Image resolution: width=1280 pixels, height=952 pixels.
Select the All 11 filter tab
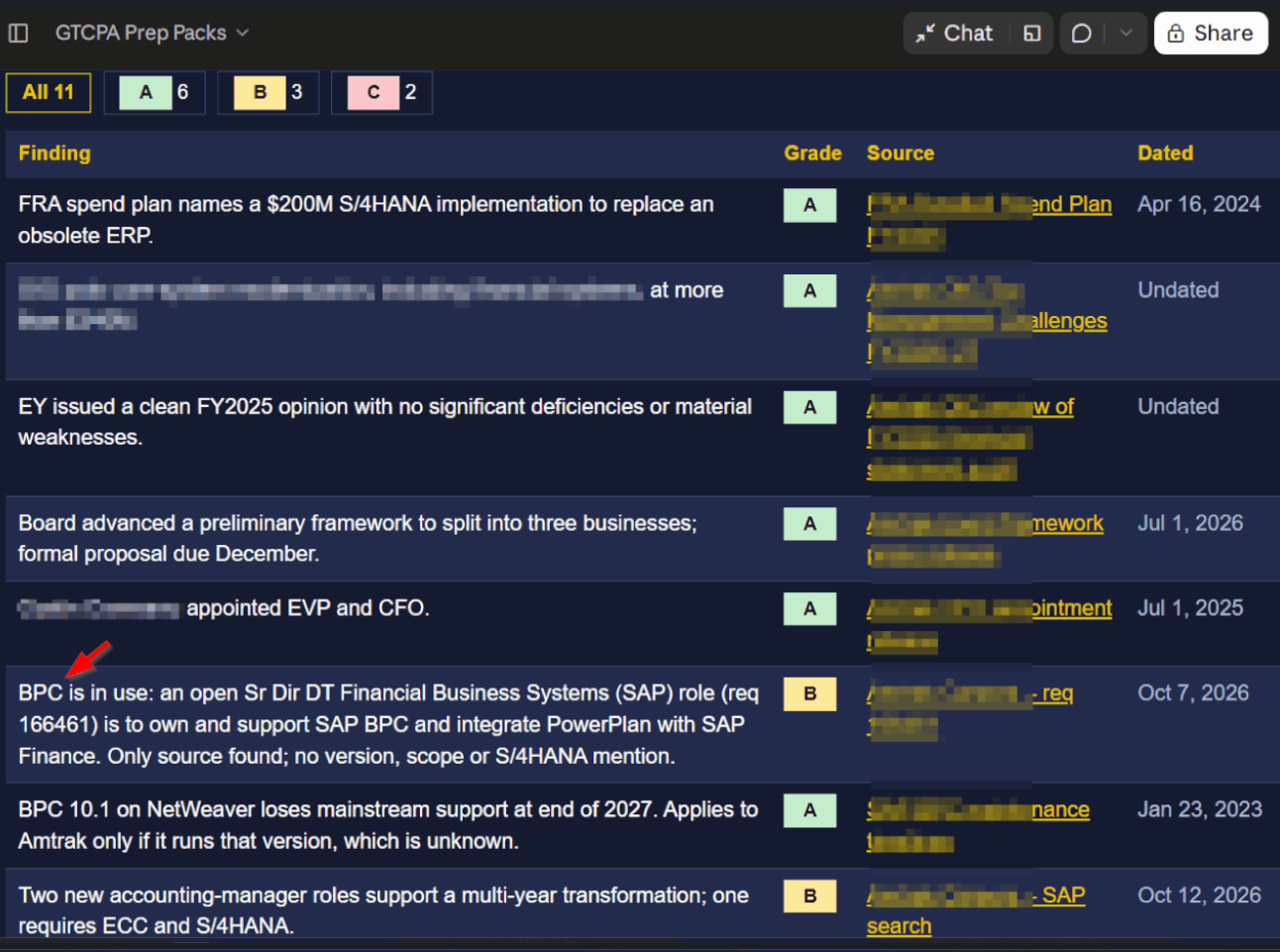point(49,92)
